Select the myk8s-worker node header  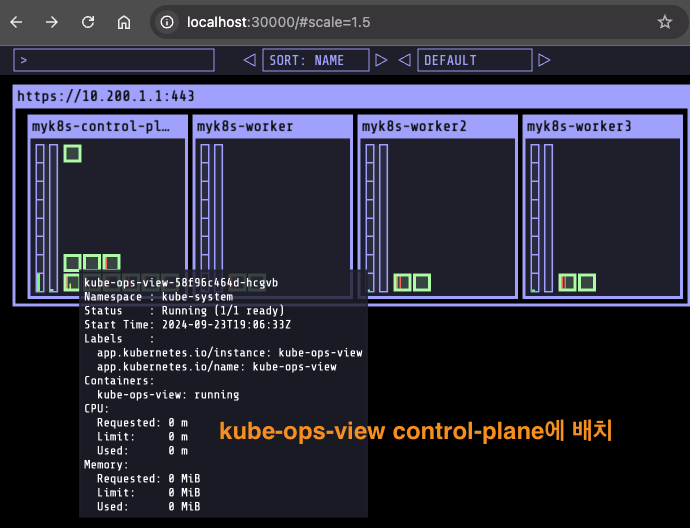coord(272,127)
